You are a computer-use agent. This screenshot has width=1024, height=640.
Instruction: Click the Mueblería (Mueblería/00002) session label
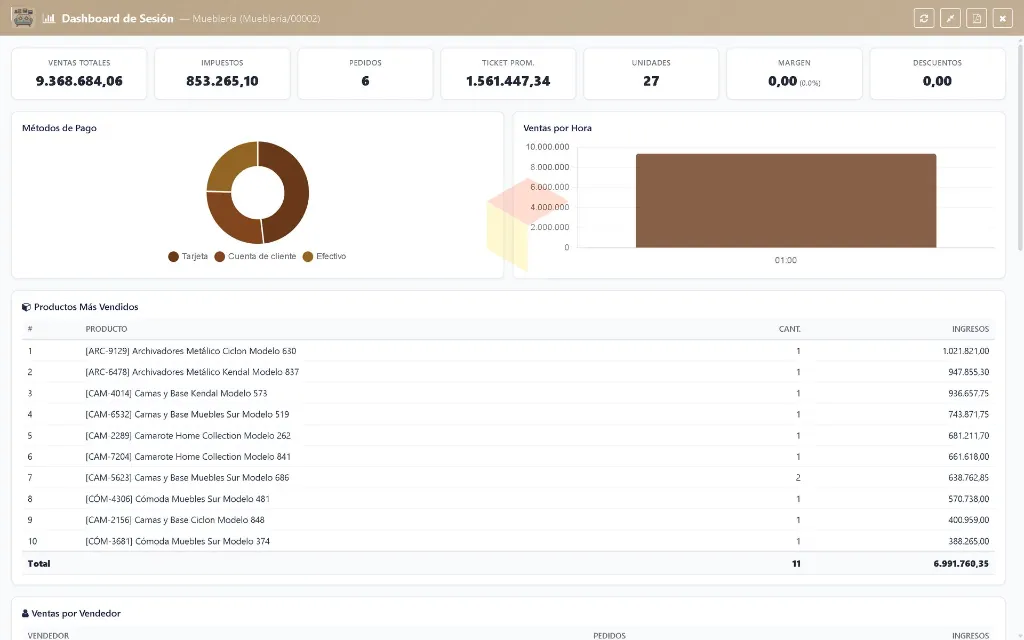[x=257, y=19]
